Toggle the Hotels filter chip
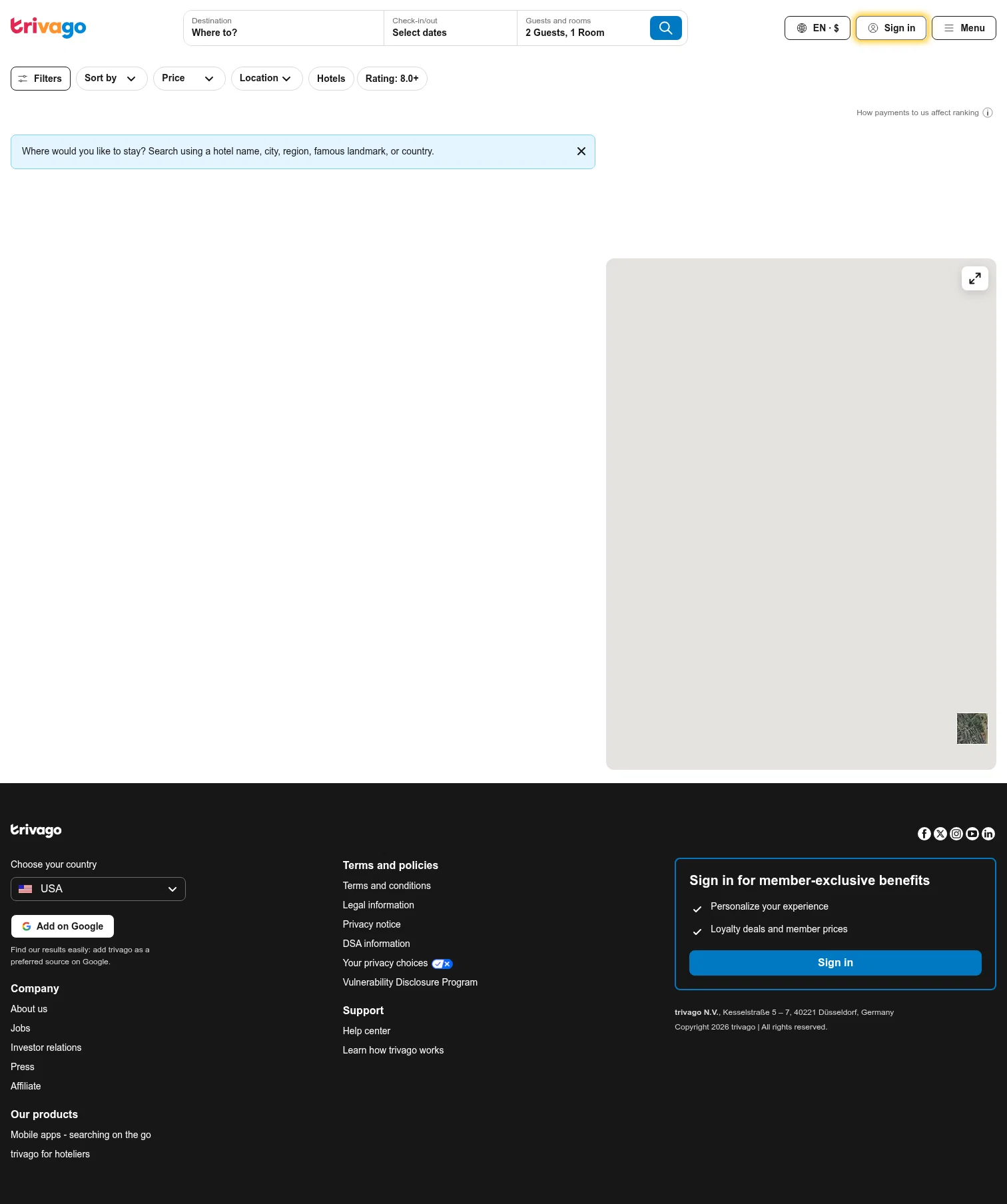 pyautogui.click(x=331, y=79)
